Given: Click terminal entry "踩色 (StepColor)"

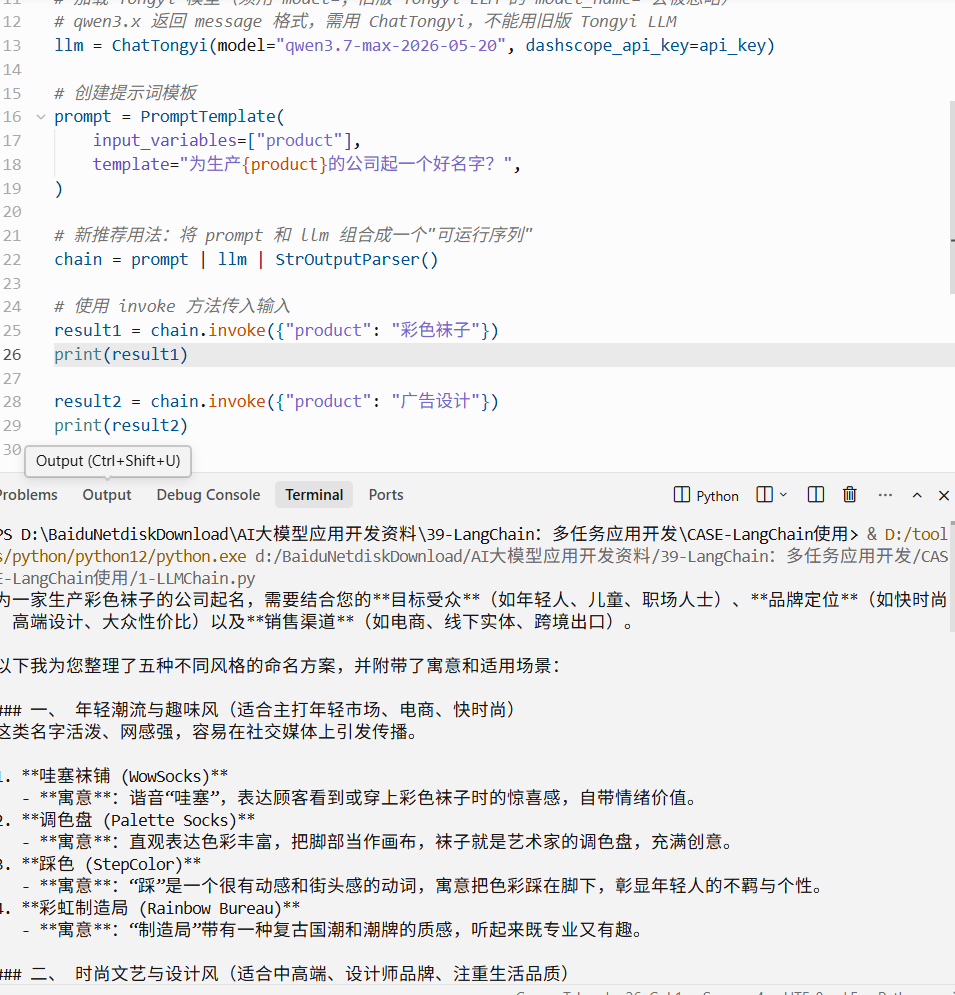Looking at the screenshot, I should (111, 864).
